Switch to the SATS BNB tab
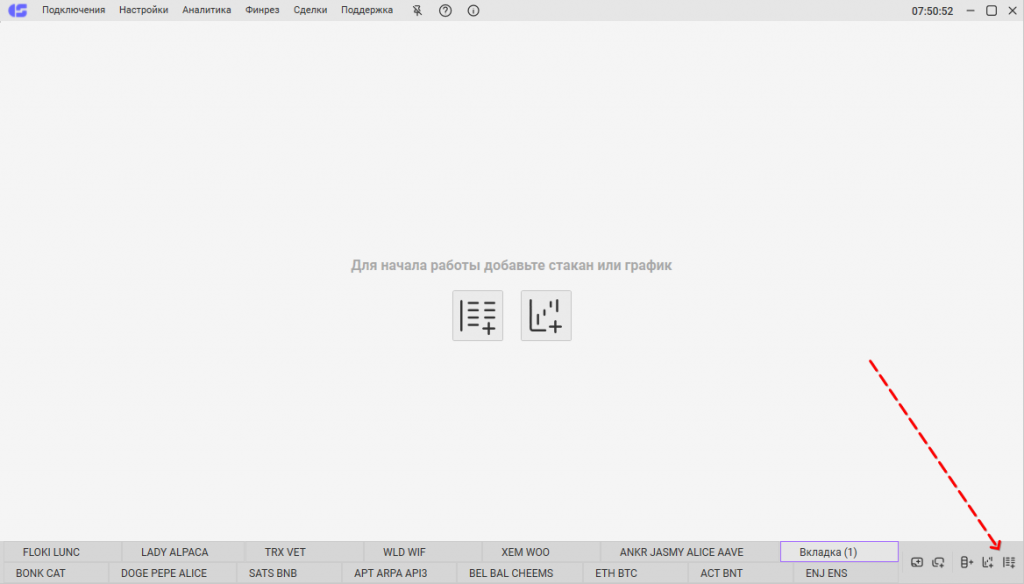 pos(290,573)
